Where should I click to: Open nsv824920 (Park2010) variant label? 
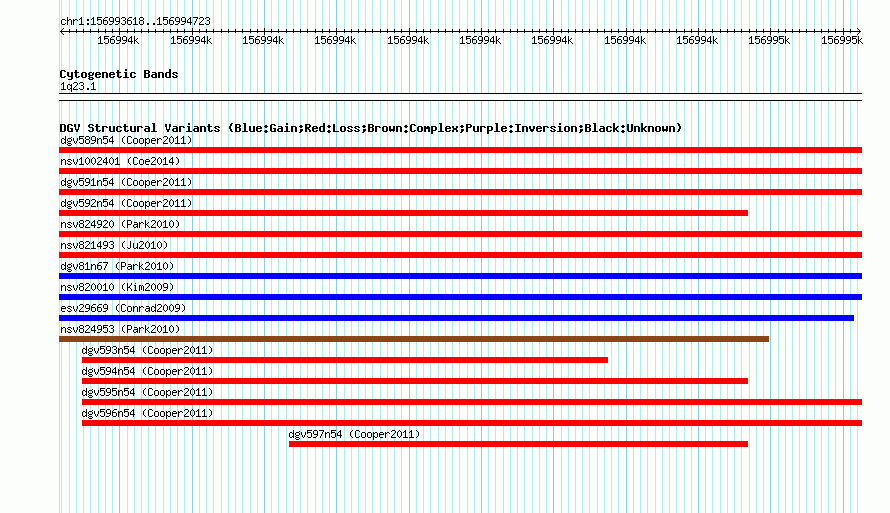tap(120, 224)
